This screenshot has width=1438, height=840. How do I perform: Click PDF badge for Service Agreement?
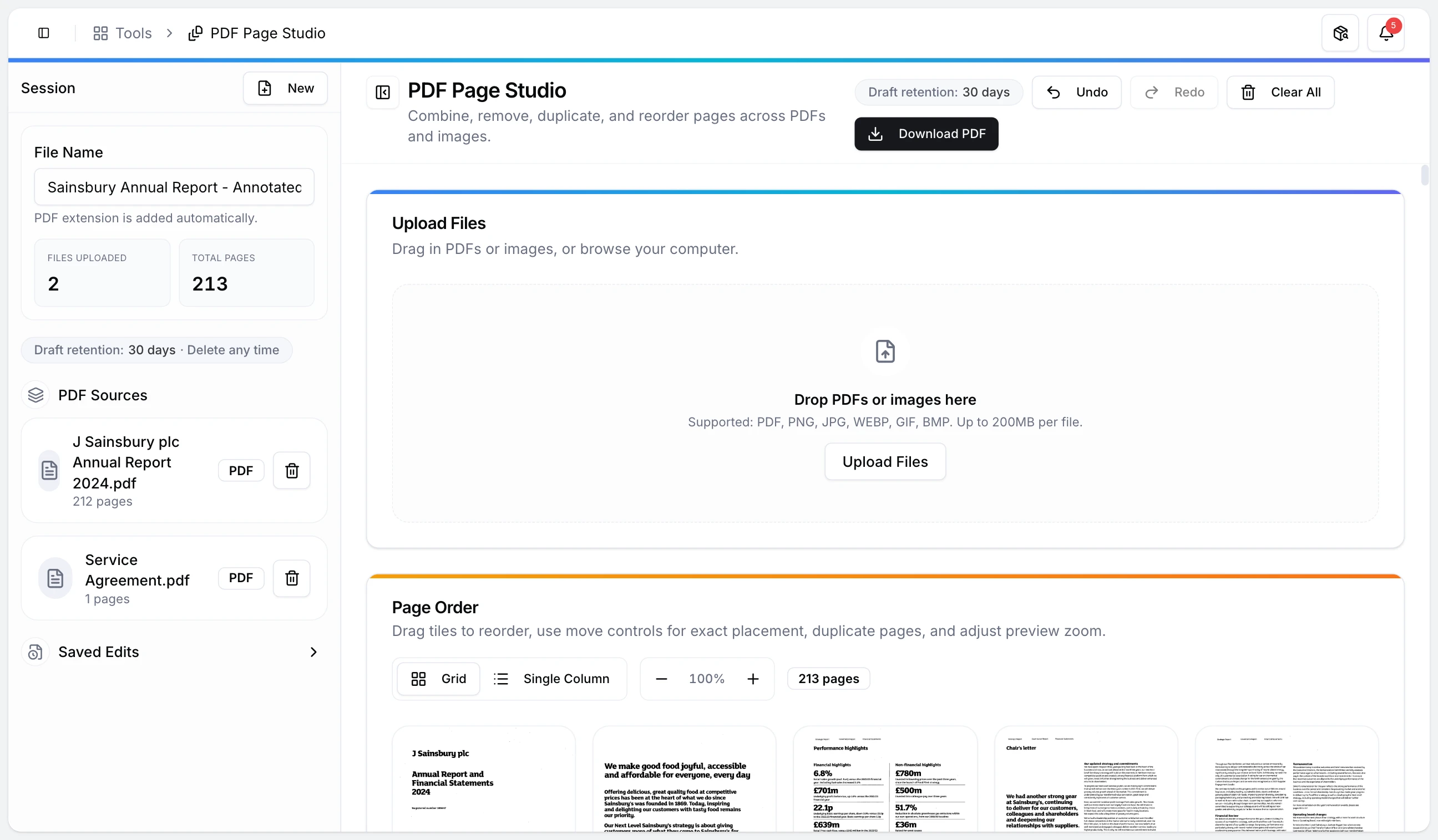pyautogui.click(x=241, y=578)
